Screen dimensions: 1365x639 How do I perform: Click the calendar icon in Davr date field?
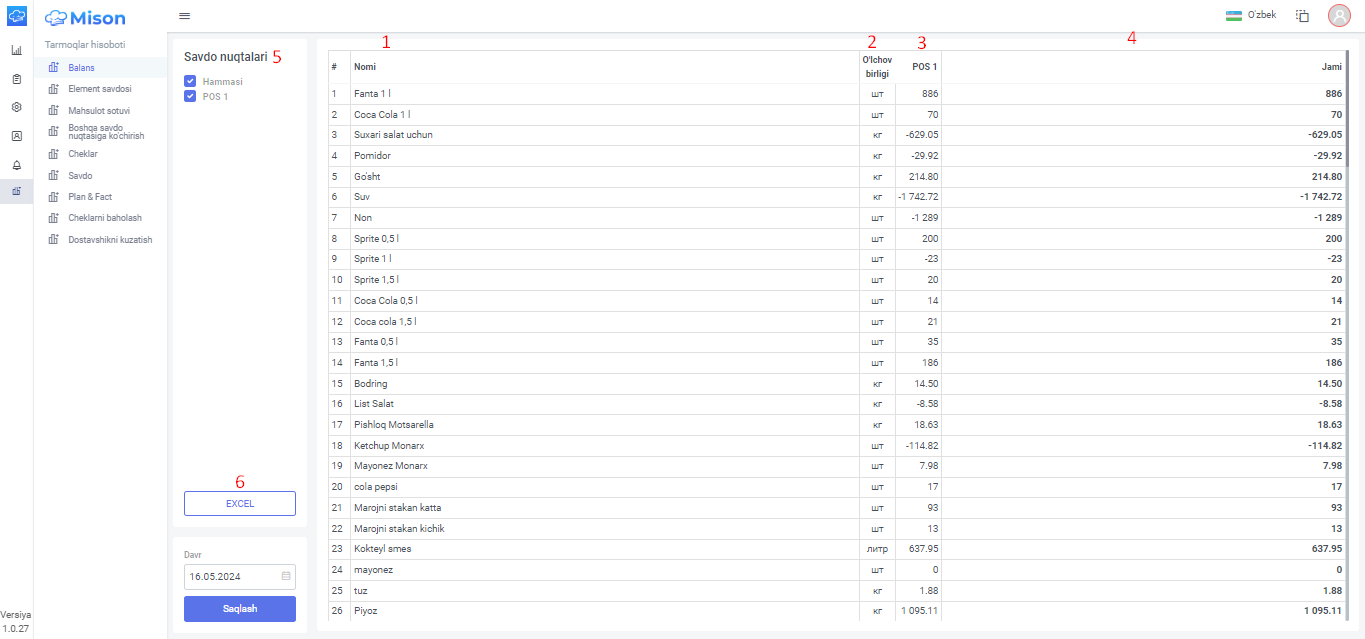click(x=286, y=576)
